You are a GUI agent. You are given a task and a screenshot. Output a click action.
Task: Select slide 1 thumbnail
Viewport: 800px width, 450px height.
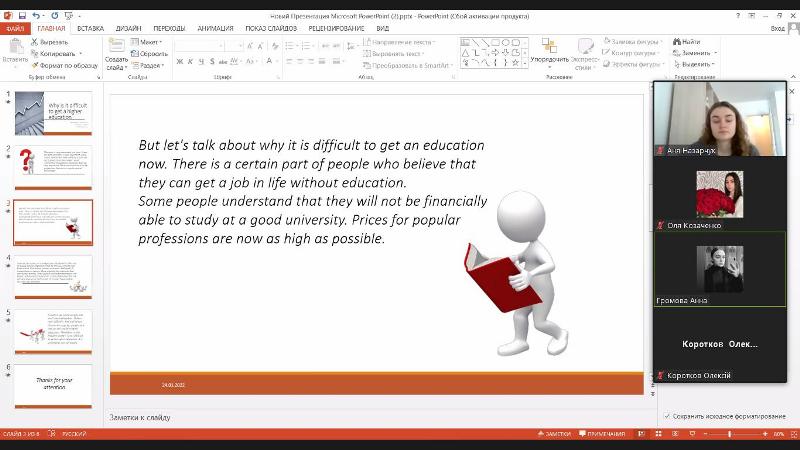tap(53, 113)
